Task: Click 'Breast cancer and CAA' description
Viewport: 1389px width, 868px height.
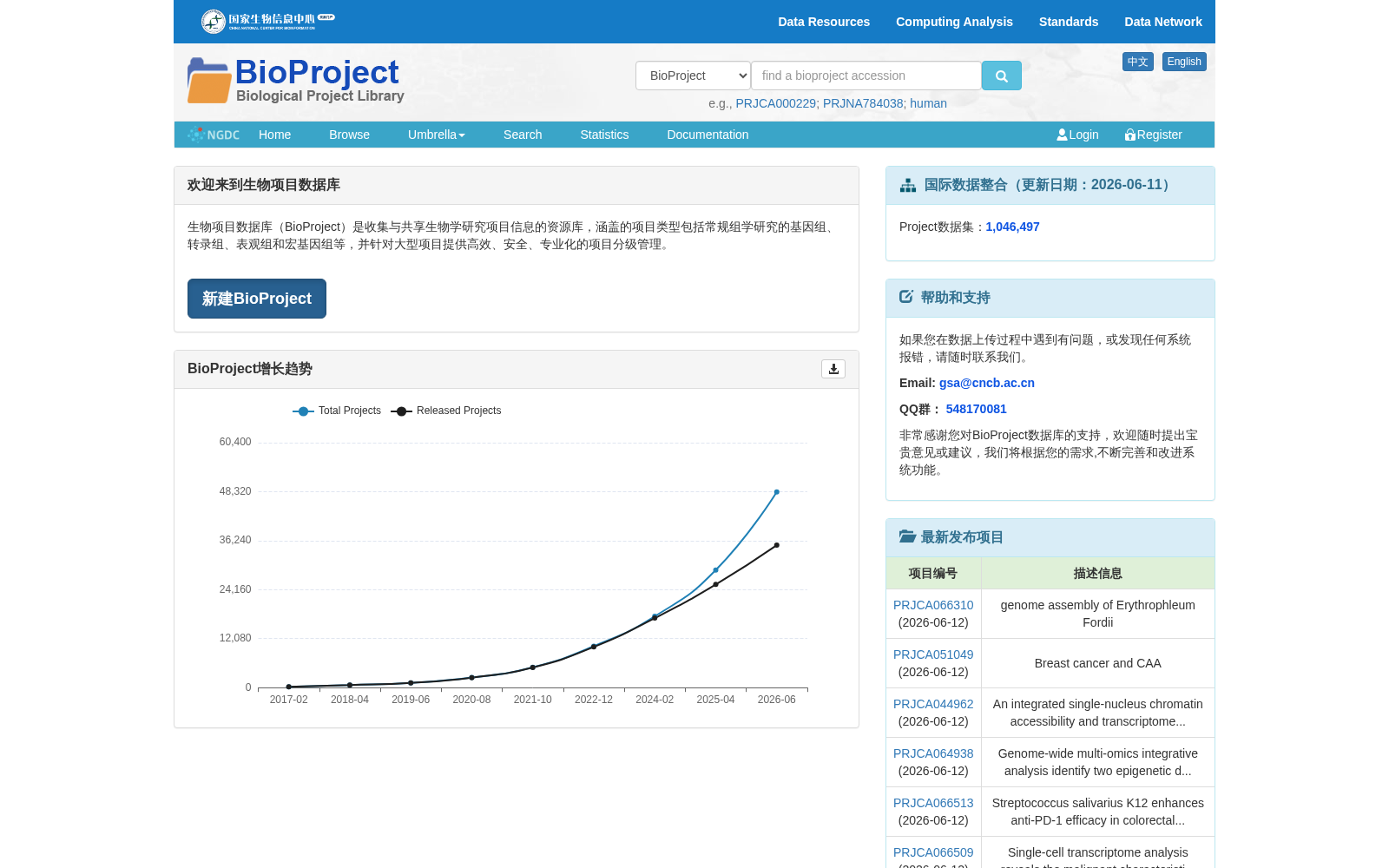Action: click(1098, 663)
